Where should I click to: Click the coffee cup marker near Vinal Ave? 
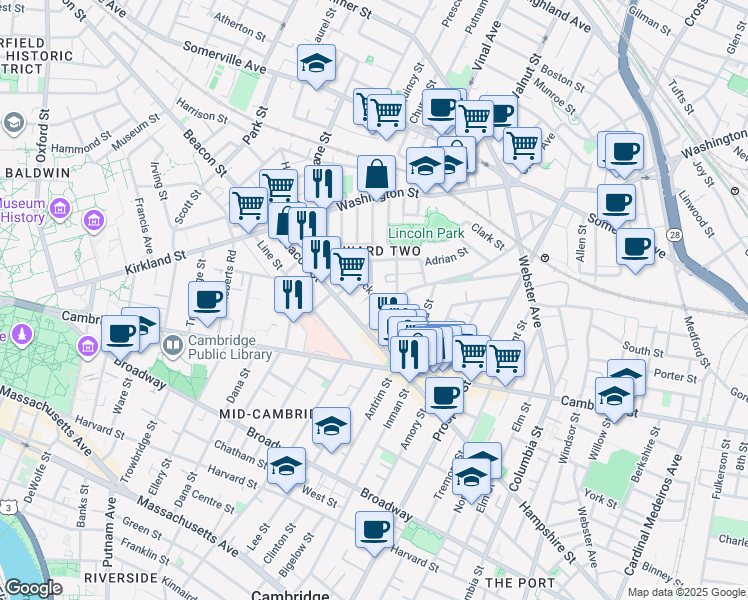click(x=441, y=107)
